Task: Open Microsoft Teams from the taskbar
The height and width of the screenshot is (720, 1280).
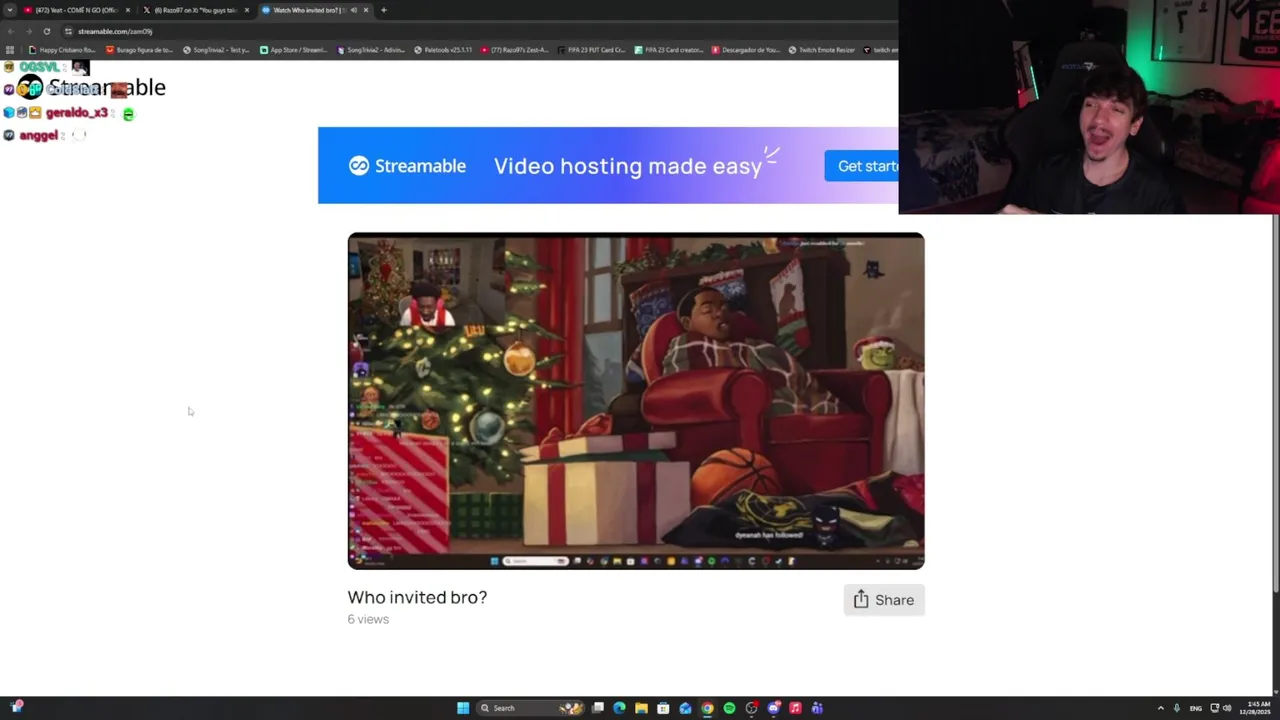Action: click(x=817, y=708)
